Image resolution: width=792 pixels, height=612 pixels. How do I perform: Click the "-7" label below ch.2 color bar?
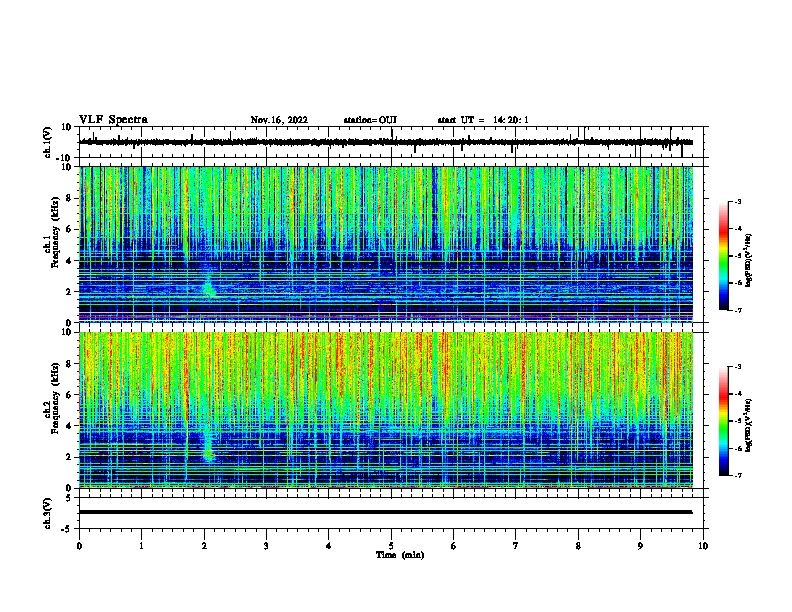[x=737, y=475]
